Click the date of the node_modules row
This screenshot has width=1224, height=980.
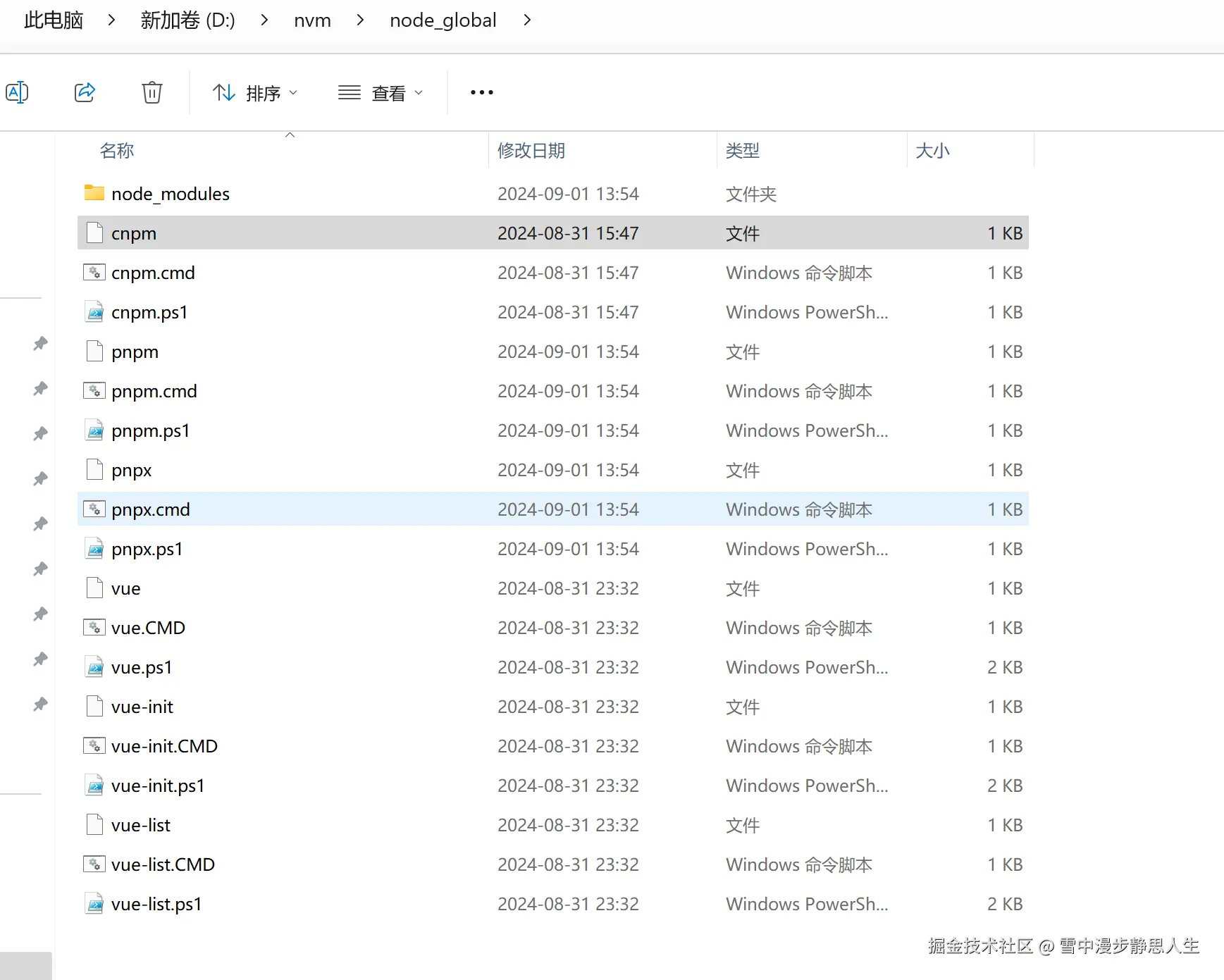tap(568, 194)
